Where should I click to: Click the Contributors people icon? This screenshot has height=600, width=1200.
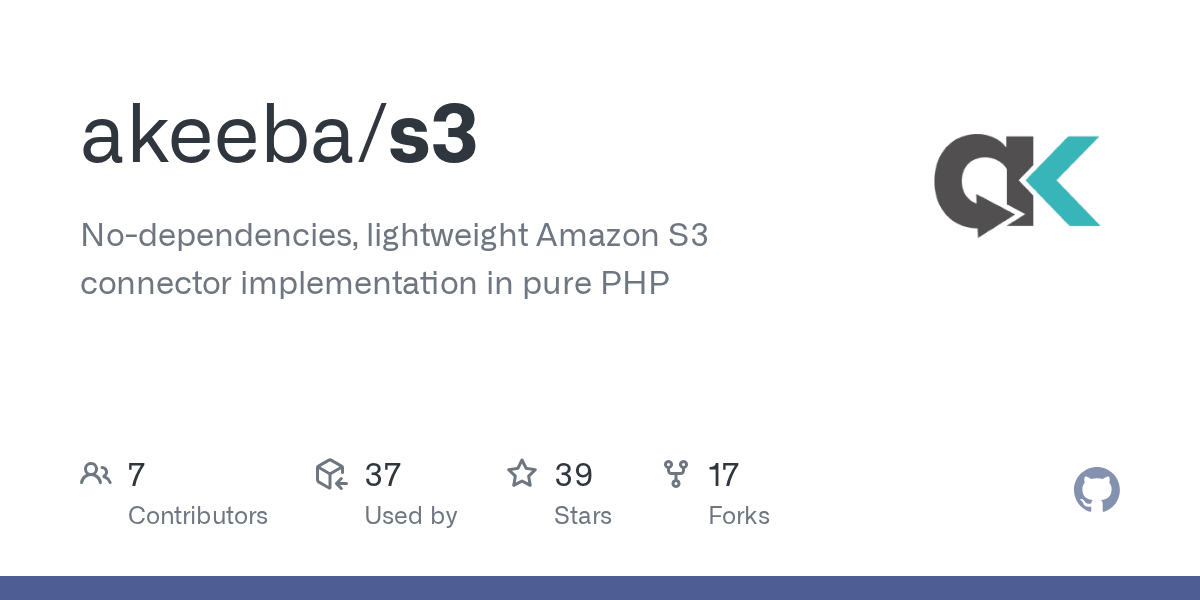click(x=96, y=474)
